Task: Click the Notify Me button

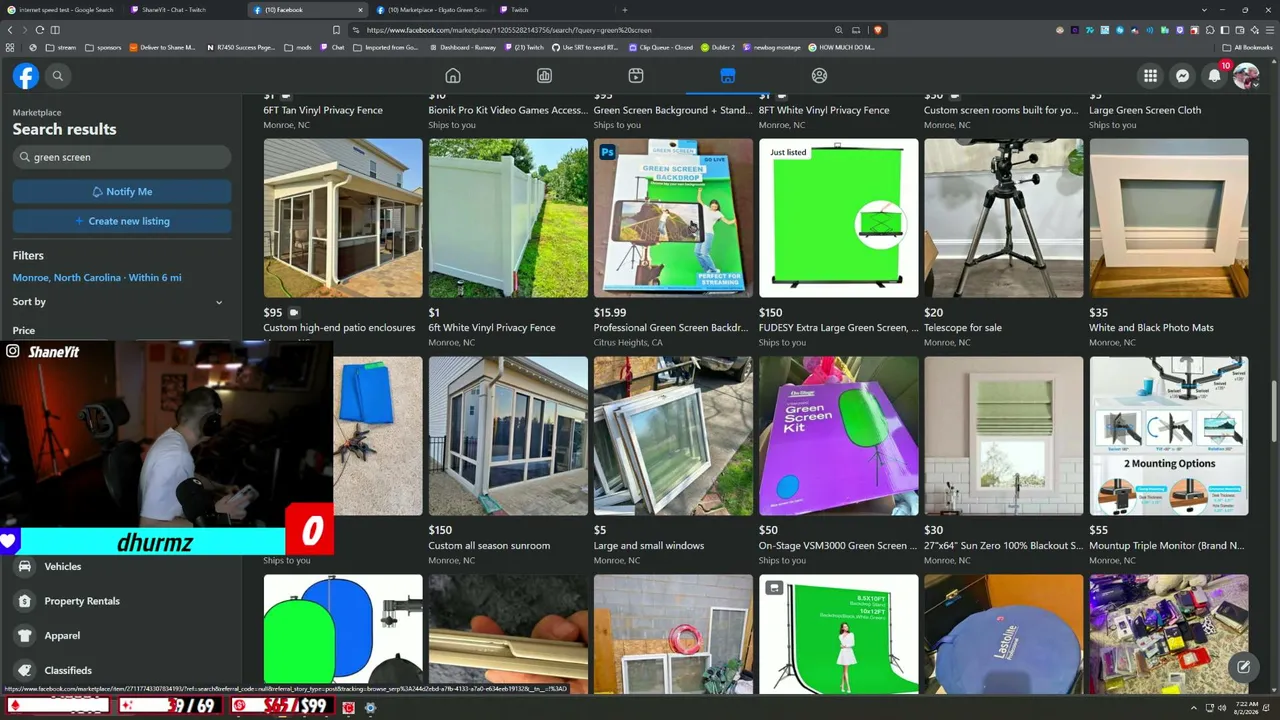Action: tap(122, 192)
